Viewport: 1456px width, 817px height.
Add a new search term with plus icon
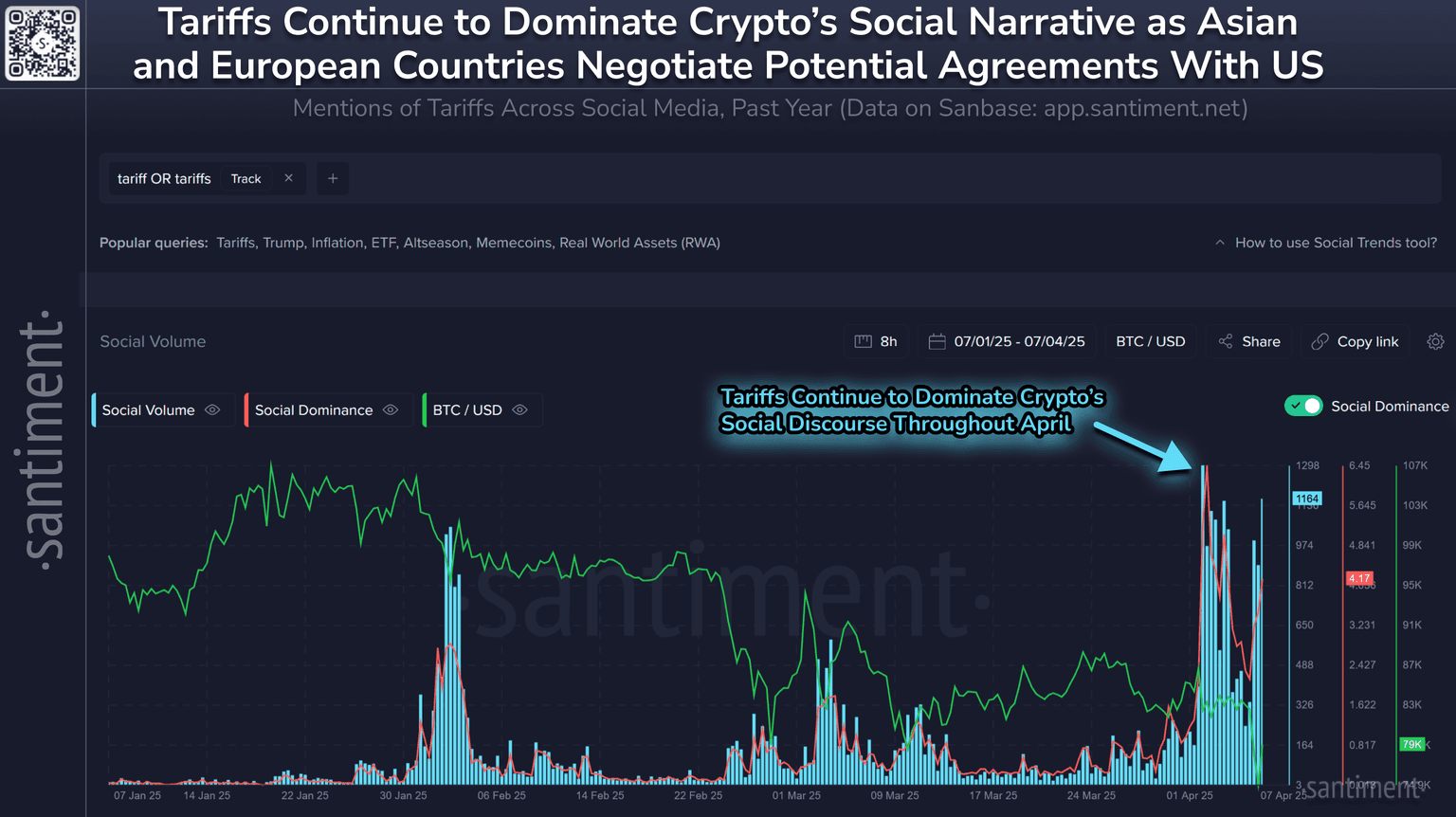coord(333,178)
